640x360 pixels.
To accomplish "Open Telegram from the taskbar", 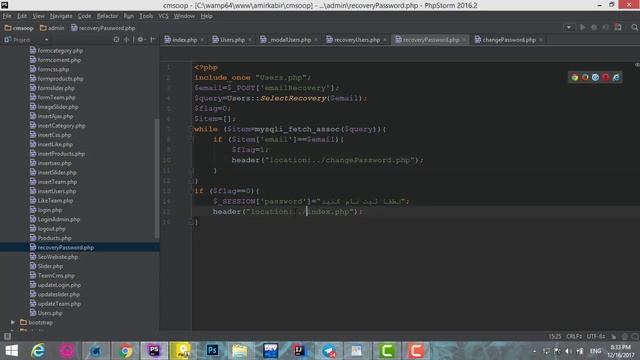I will click(328, 351).
